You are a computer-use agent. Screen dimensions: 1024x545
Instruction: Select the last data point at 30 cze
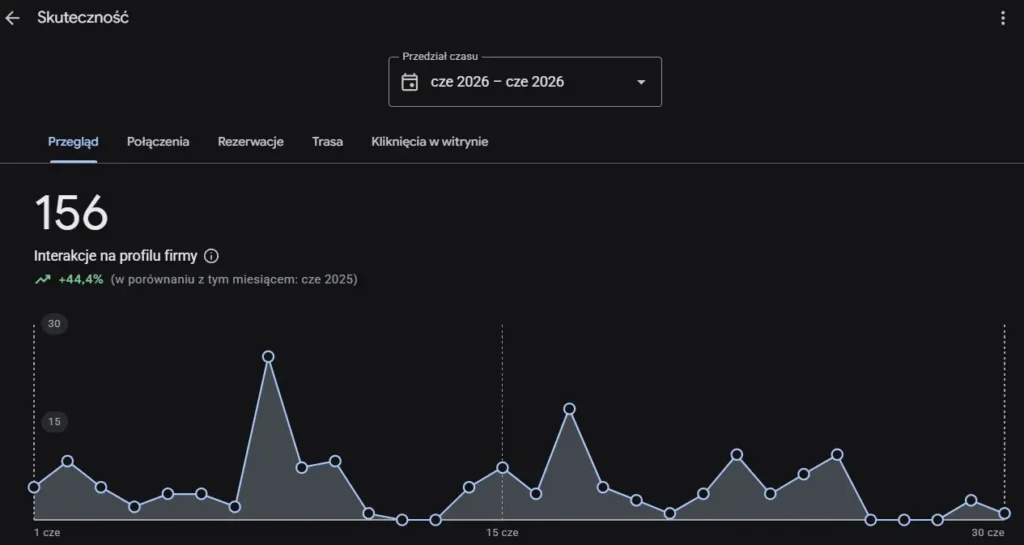1004,513
